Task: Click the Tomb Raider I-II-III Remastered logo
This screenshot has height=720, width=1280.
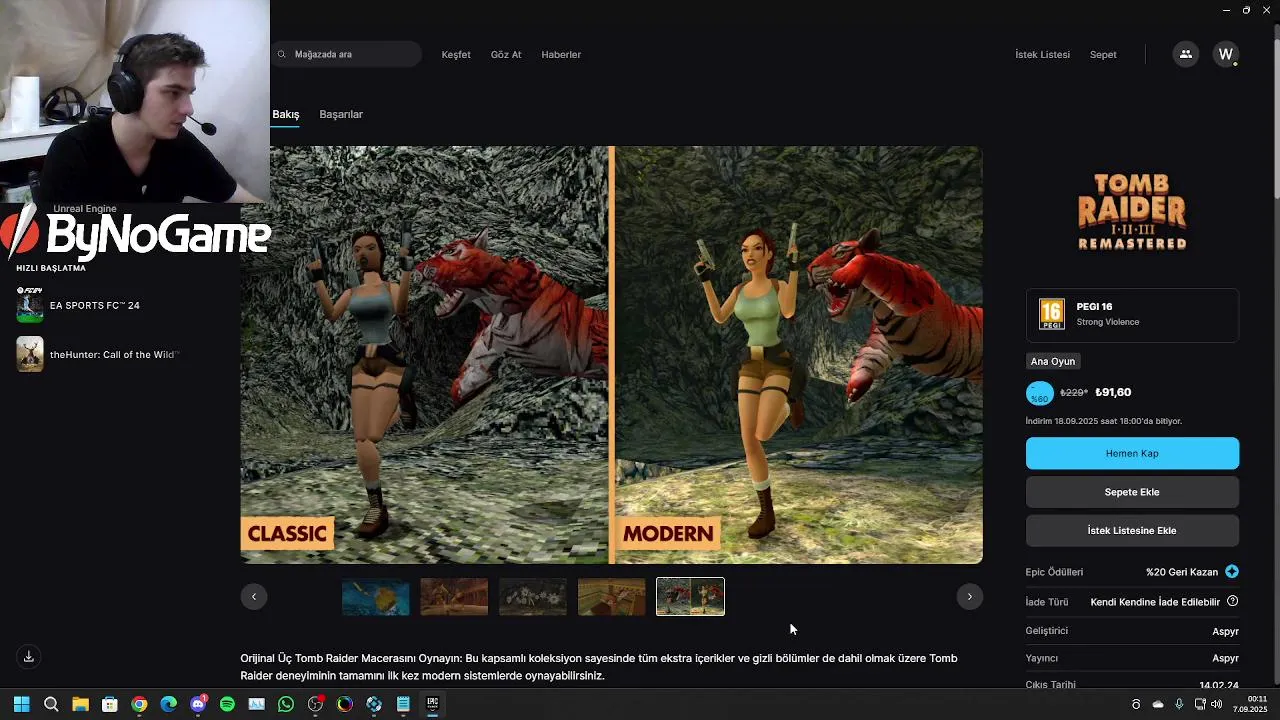Action: (1132, 212)
